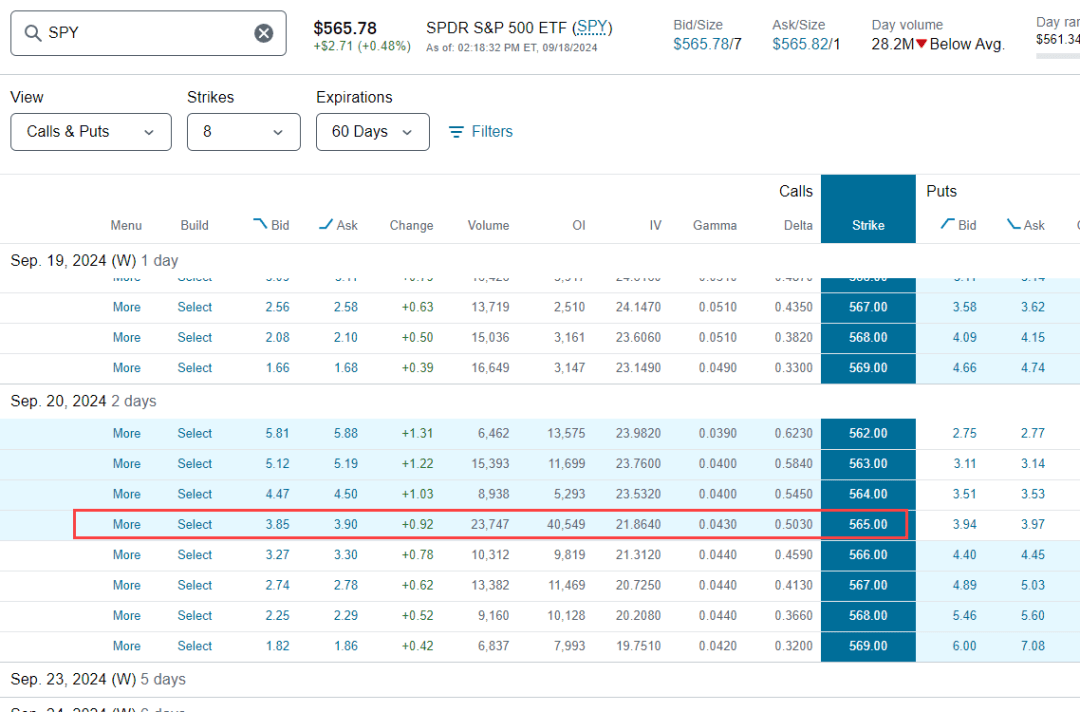Sort by the Volume column header

tap(488, 225)
